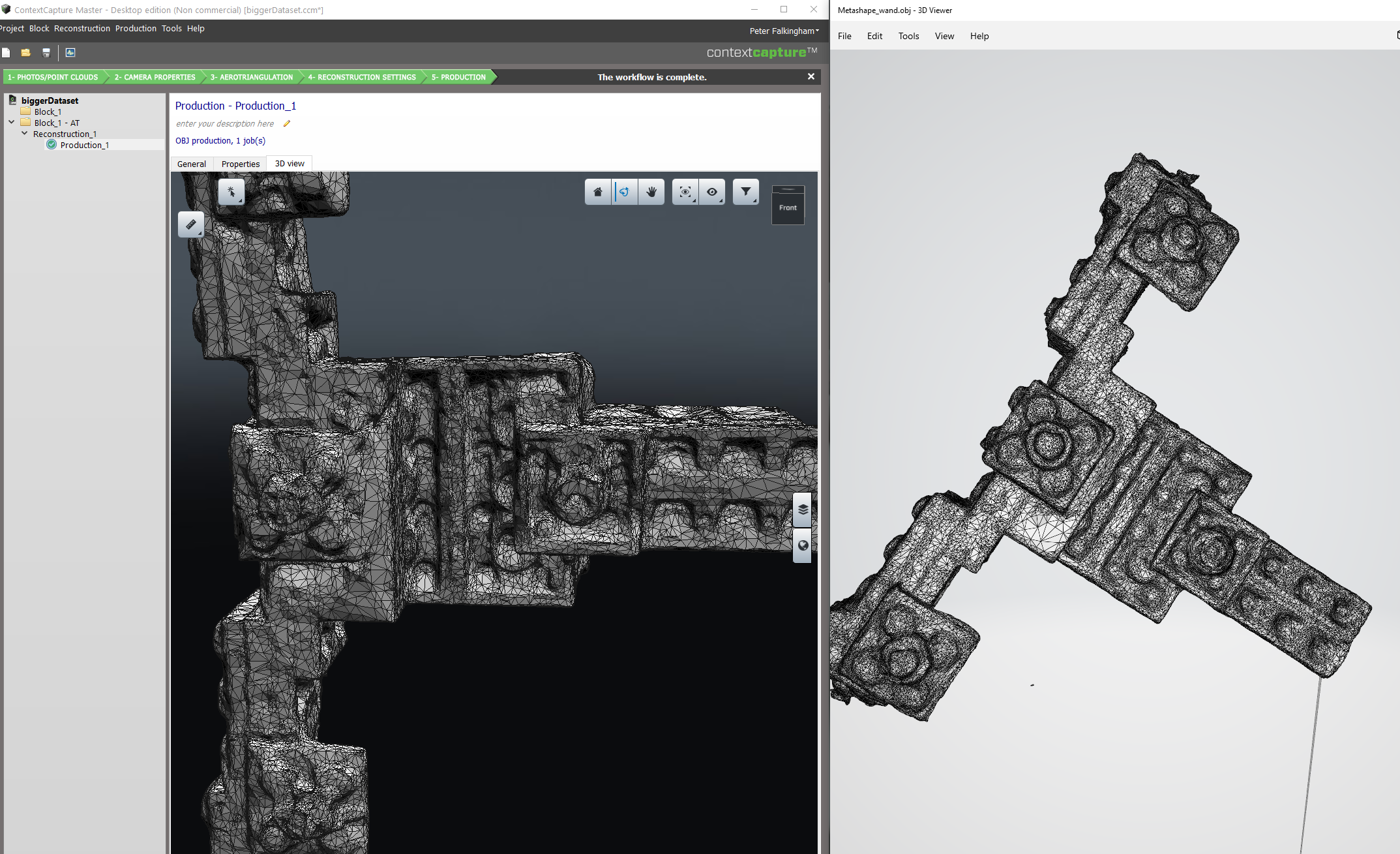Collapse the Block_1 - AT tree node
This screenshot has height=854, width=1400.
coord(12,122)
